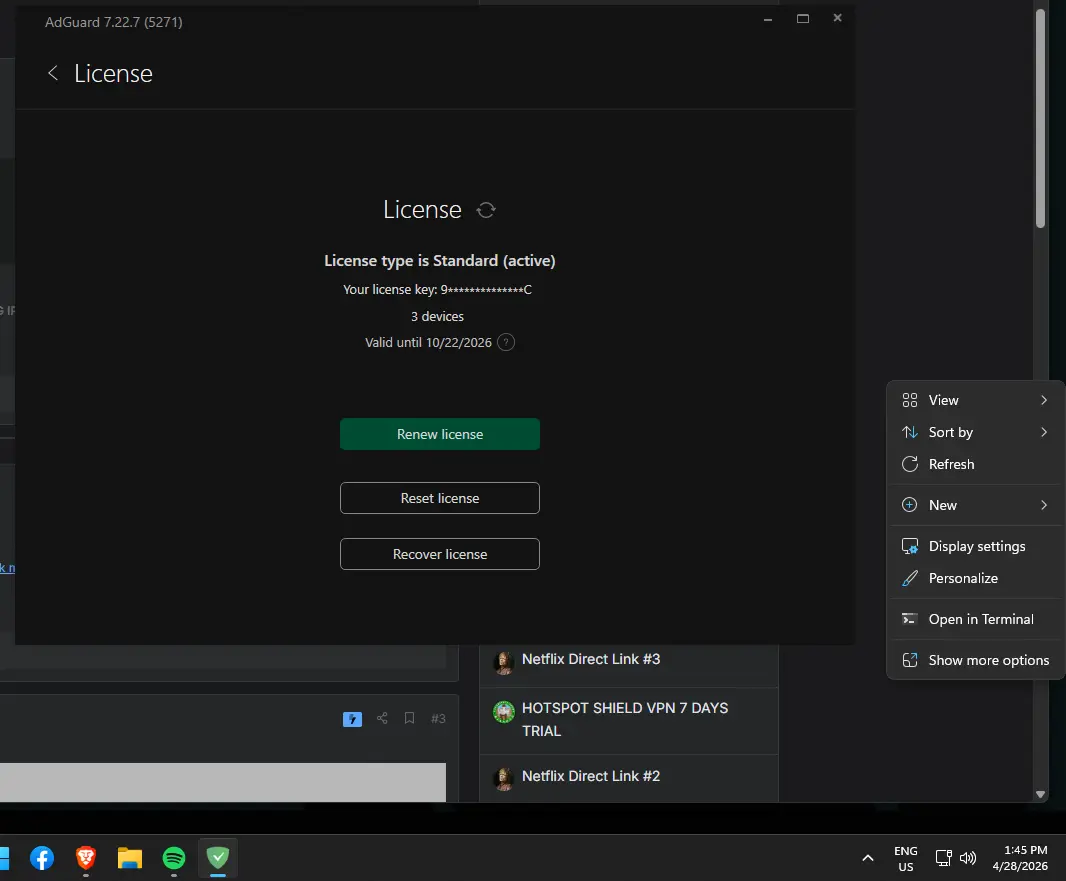The width and height of the screenshot is (1066, 881).
Task: Click the circular Refresh icon
Action: click(910, 464)
